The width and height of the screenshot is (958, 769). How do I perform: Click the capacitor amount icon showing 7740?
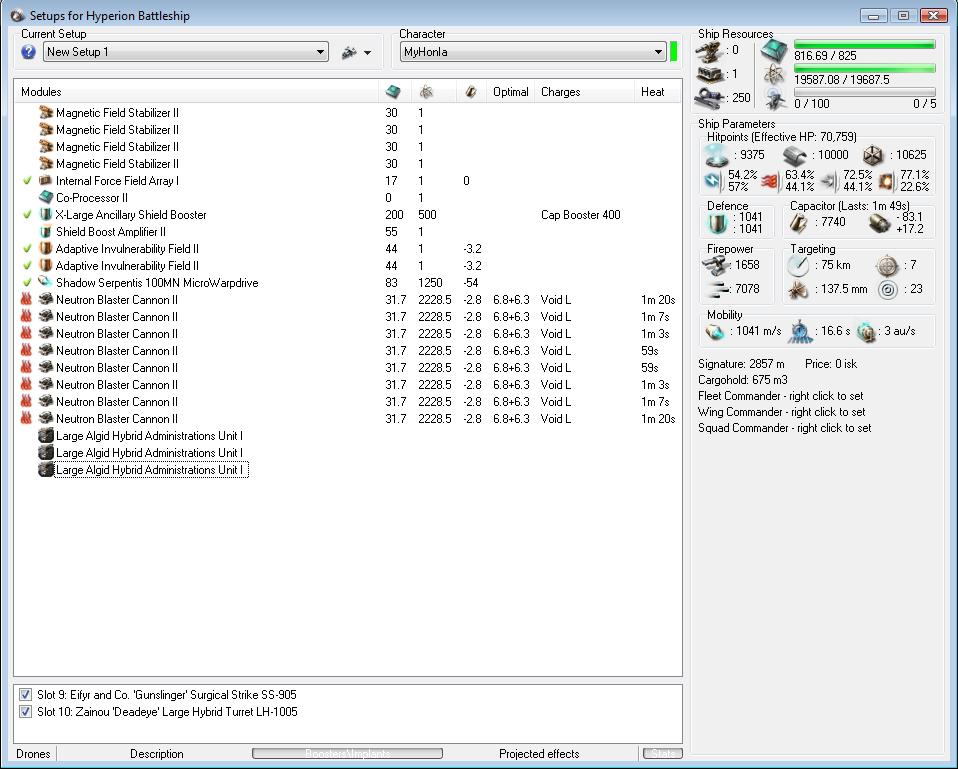(x=799, y=223)
